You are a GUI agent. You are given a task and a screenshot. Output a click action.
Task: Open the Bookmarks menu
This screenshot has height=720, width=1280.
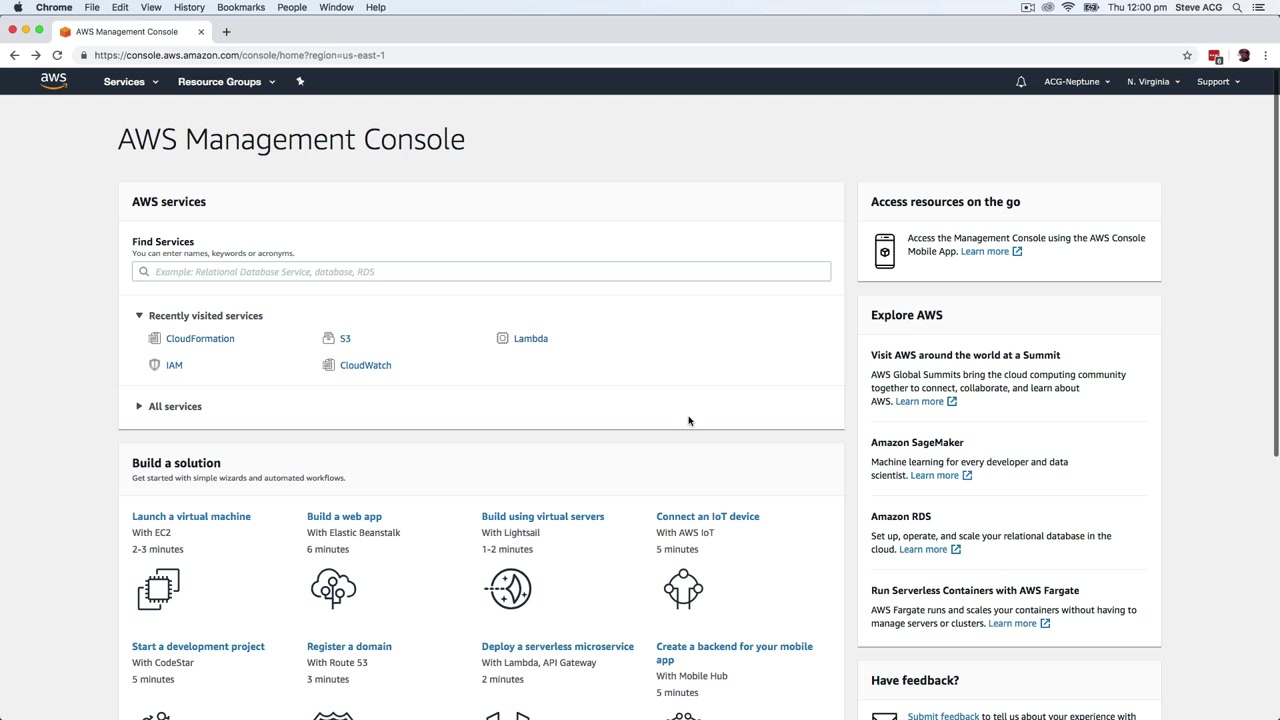(x=241, y=7)
